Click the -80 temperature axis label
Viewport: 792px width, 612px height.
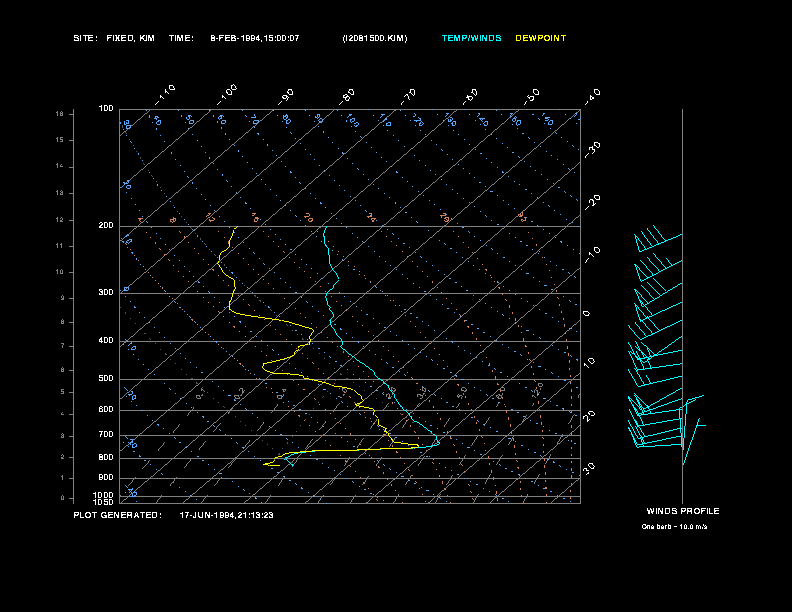point(346,97)
